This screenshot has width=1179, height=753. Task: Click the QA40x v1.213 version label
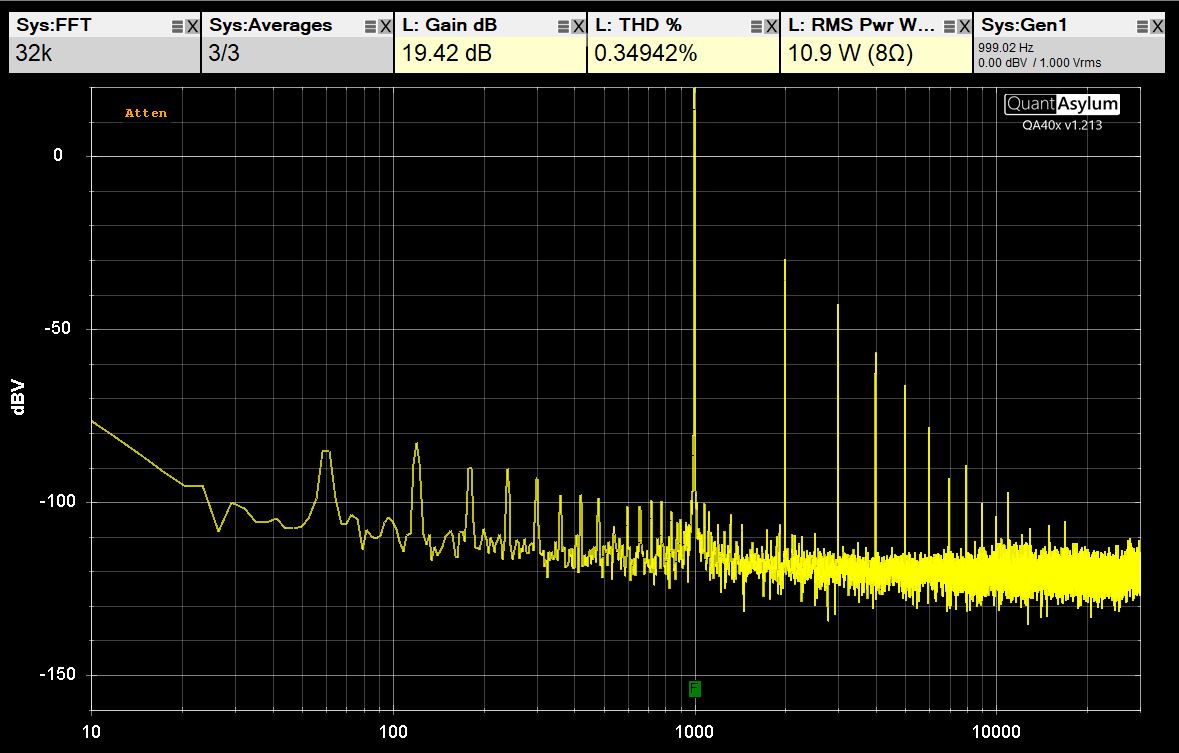(1062, 125)
